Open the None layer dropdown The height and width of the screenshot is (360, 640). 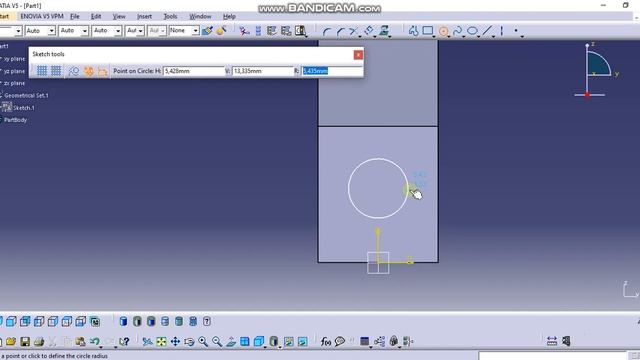point(184,31)
